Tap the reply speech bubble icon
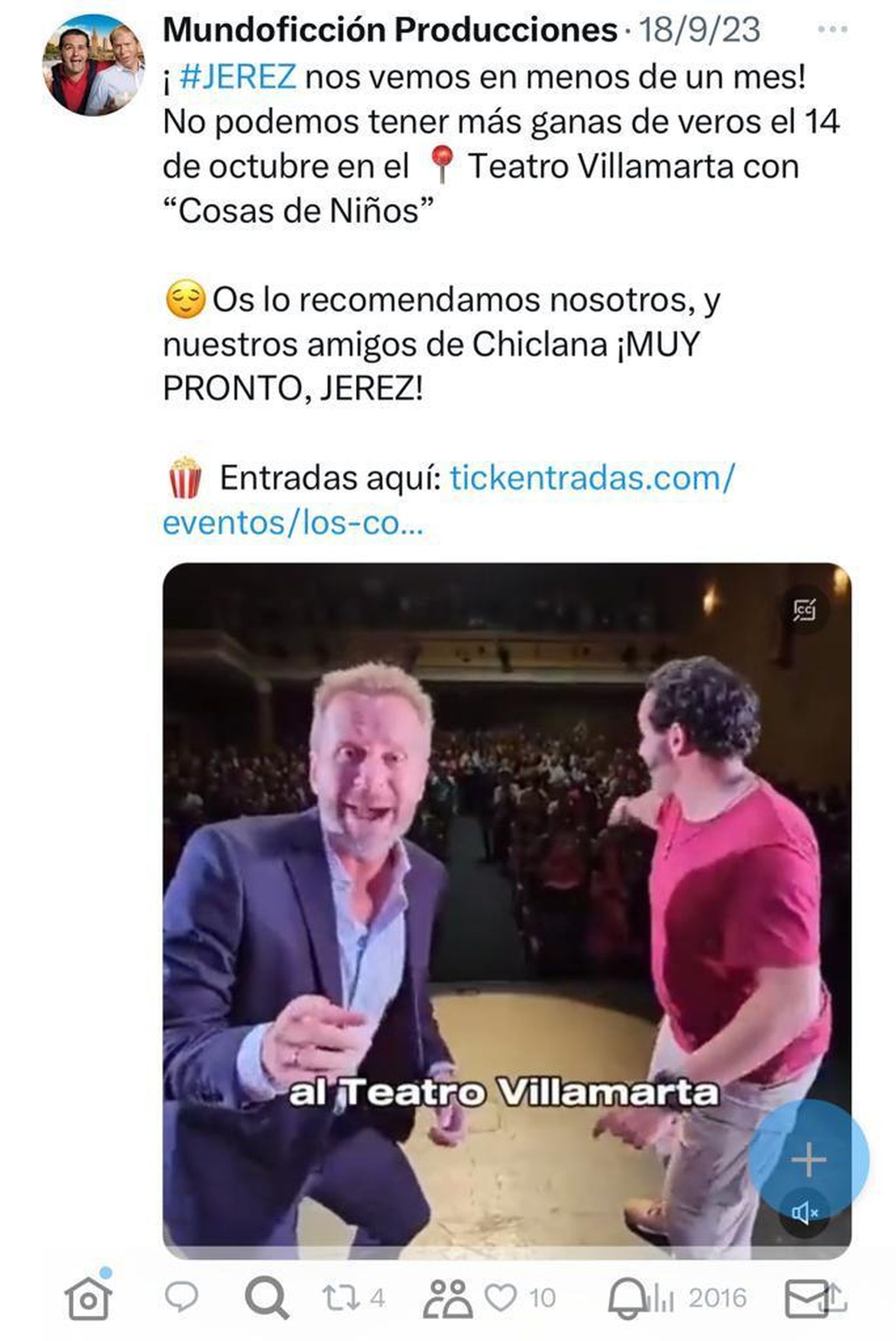Screen dimensions: 896x1341 (181, 1296)
